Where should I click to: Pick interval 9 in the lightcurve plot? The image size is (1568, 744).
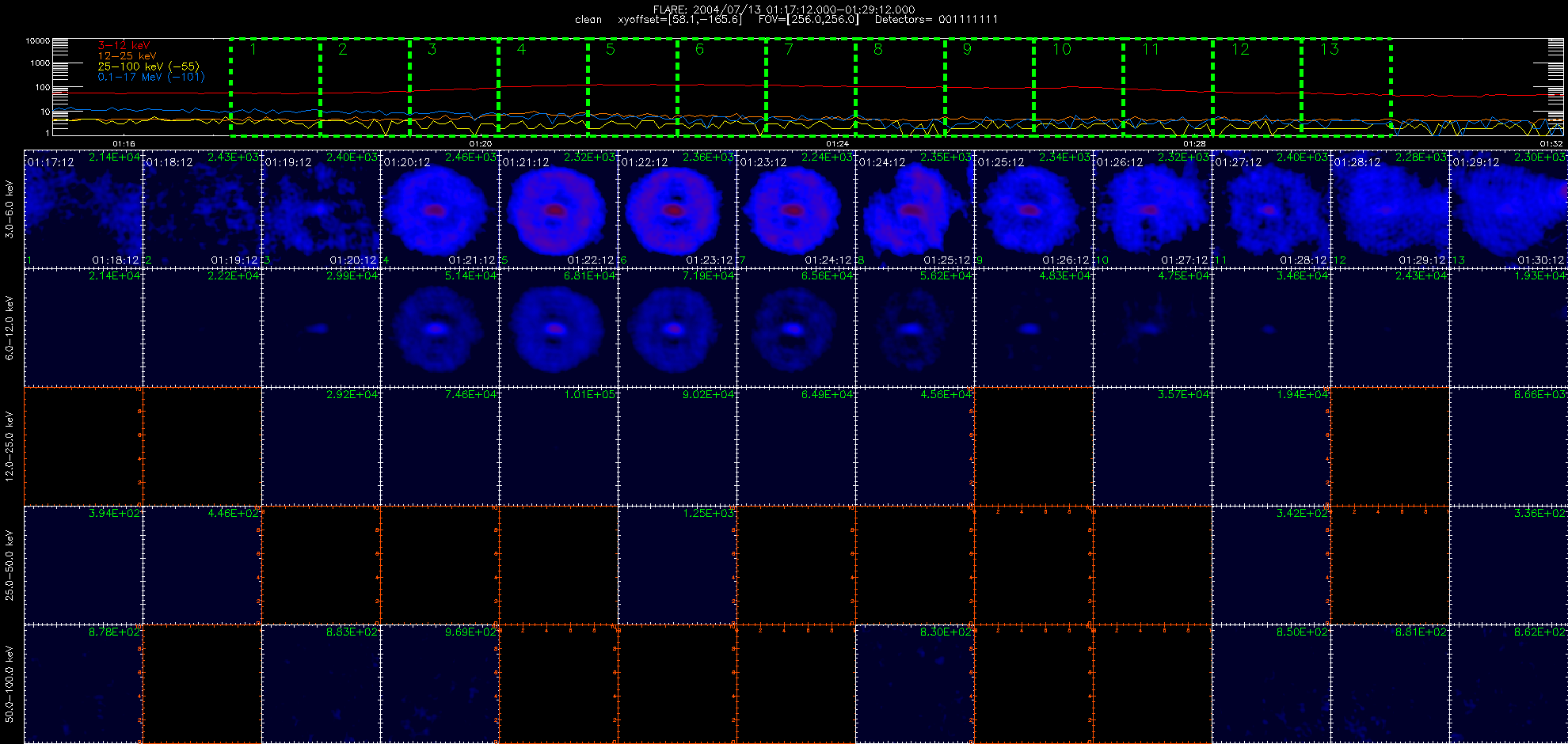pyautogui.click(x=989, y=87)
